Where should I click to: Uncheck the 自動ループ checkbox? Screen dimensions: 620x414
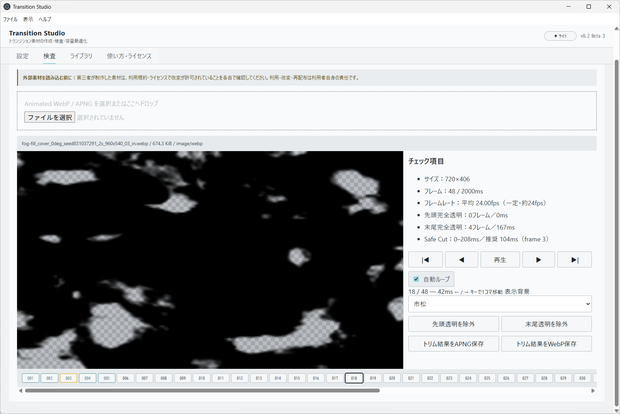coord(416,279)
